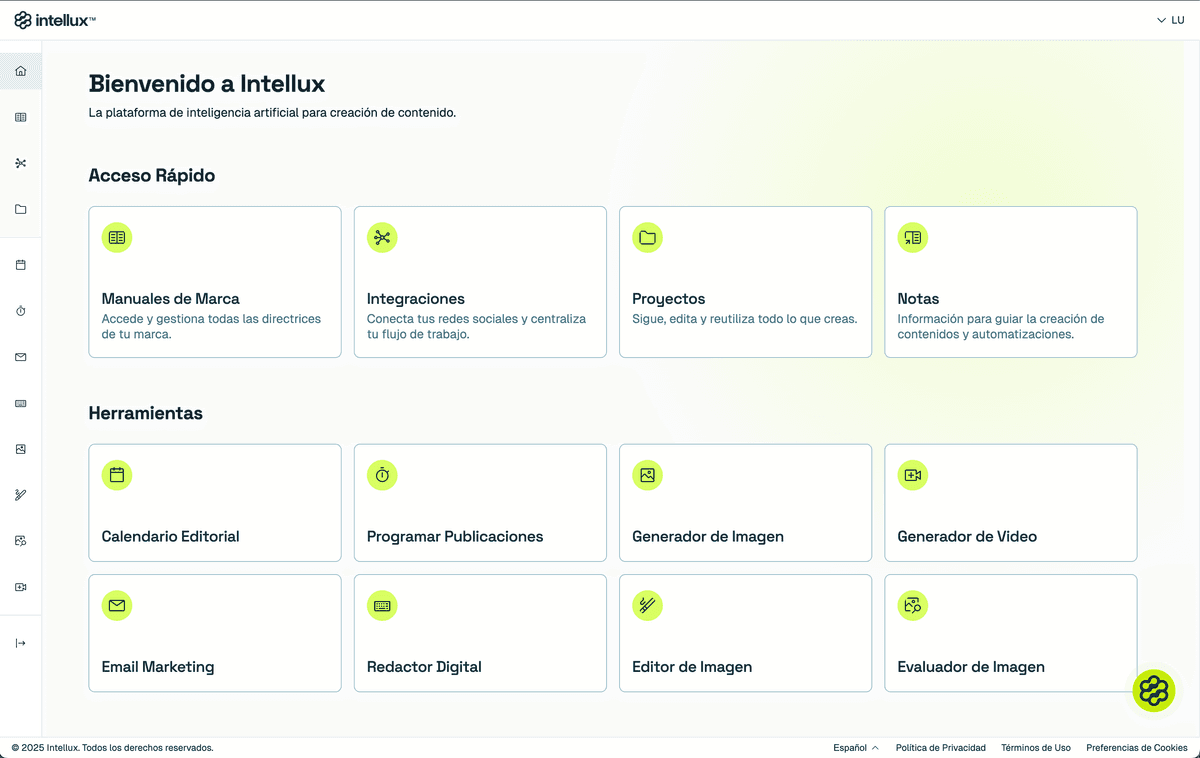Viewport: 1200px width, 758px height.
Task: Open the Español language selector
Action: coord(856,747)
